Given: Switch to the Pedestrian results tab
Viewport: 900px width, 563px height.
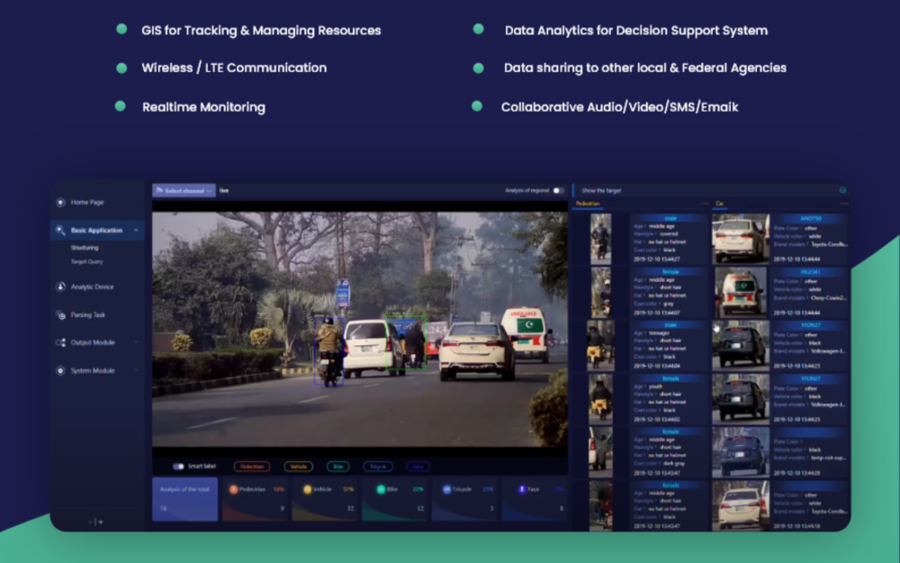Looking at the screenshot, I should (x=588, y=204).
